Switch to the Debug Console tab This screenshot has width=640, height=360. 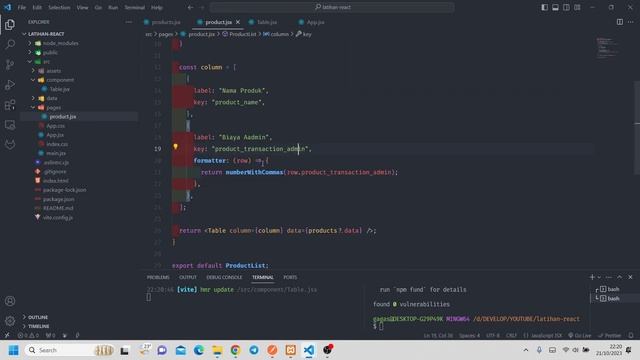click(x=224, y=277)
